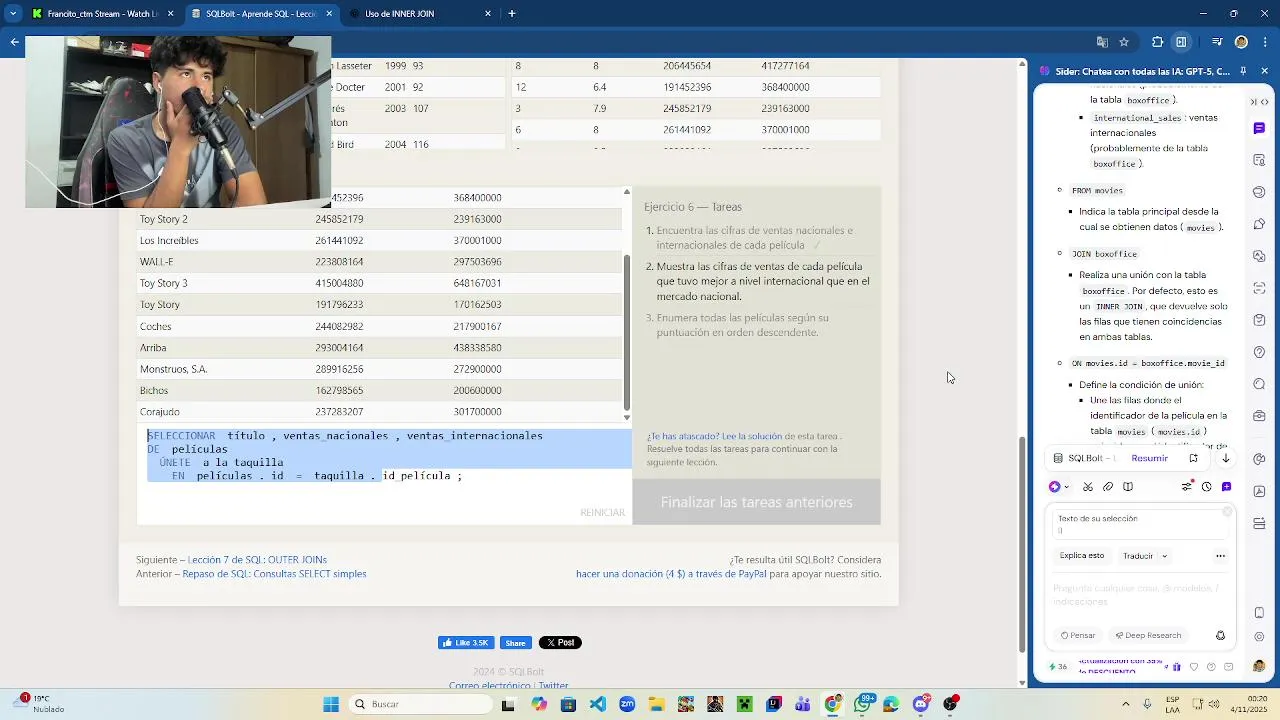Toggle the Chrome side panel icon
This screenshot has height=720, width=1280.
1181,42
